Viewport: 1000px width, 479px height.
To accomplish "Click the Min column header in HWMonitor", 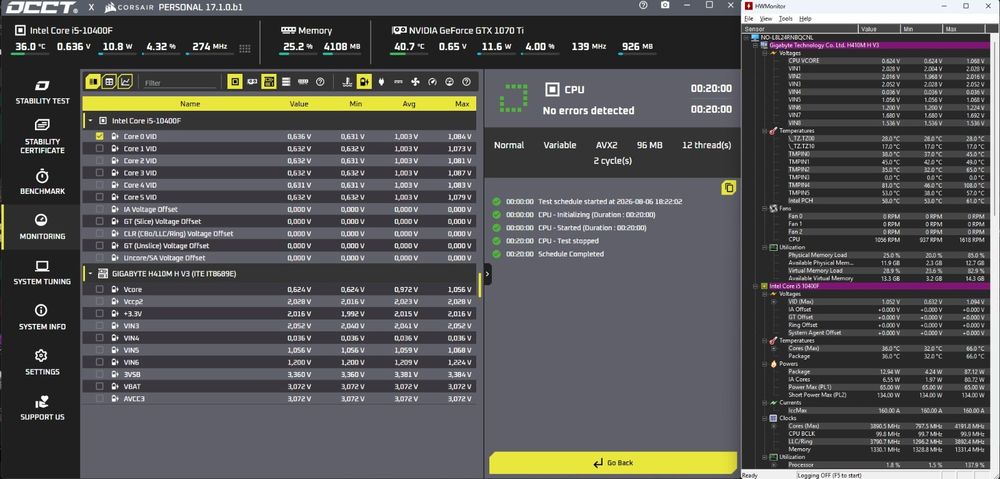I will point(922,29).
